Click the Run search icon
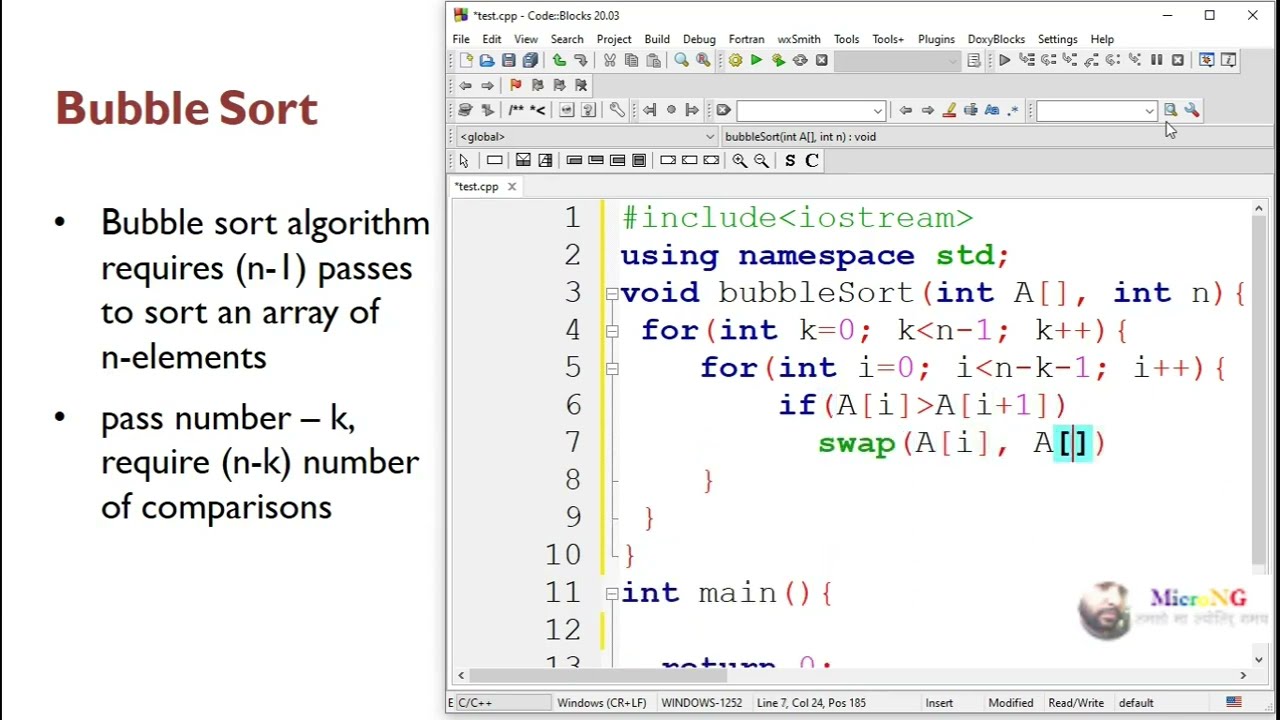This screenshot has height=720, width=1280. click(1170, 111)
